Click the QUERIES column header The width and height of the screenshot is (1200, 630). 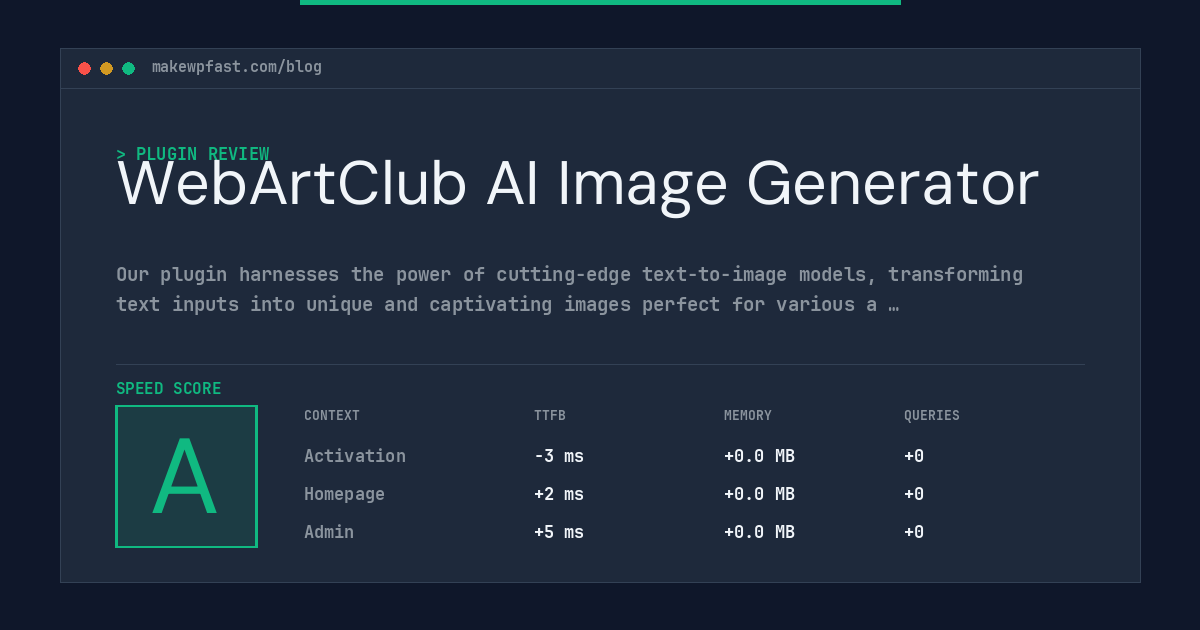[x=932, y=416]
